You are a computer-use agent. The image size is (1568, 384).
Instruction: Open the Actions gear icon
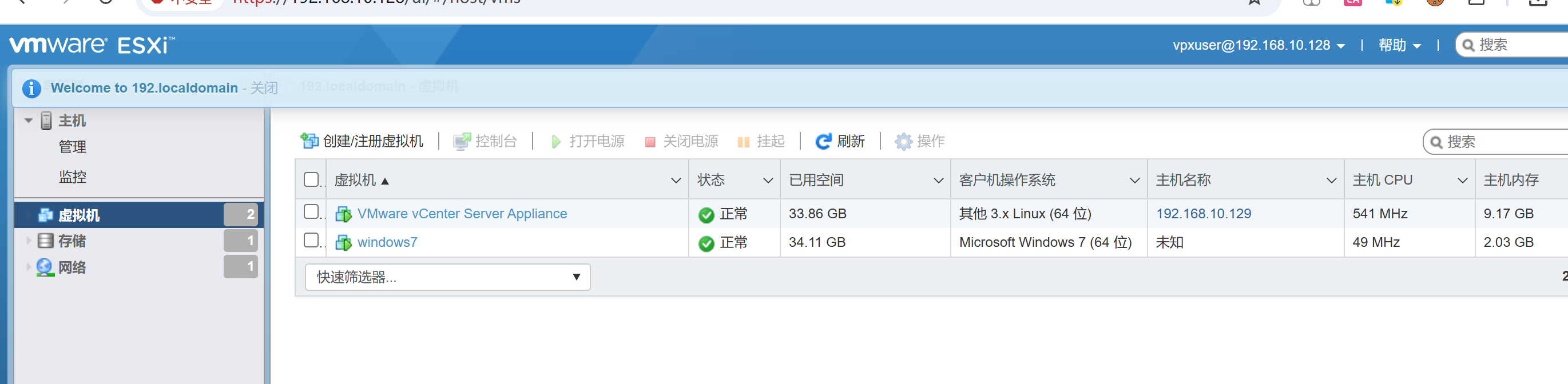tap(903, 142)
